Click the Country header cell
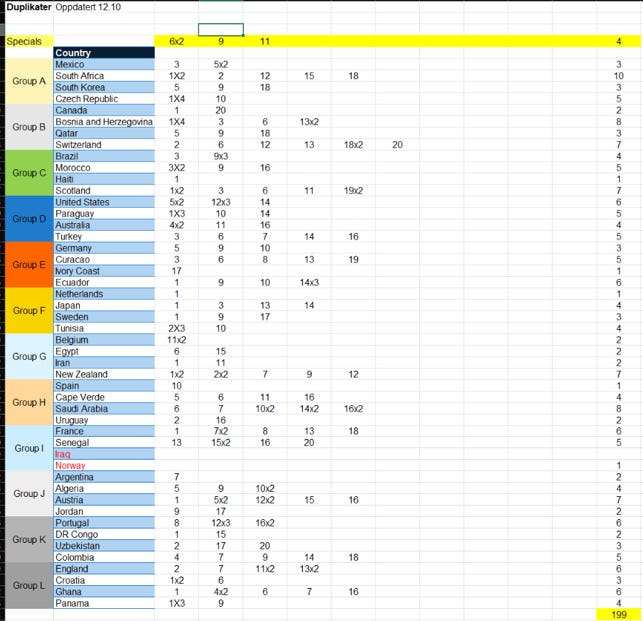Screen dimensions: 643x621 (104, 53)
